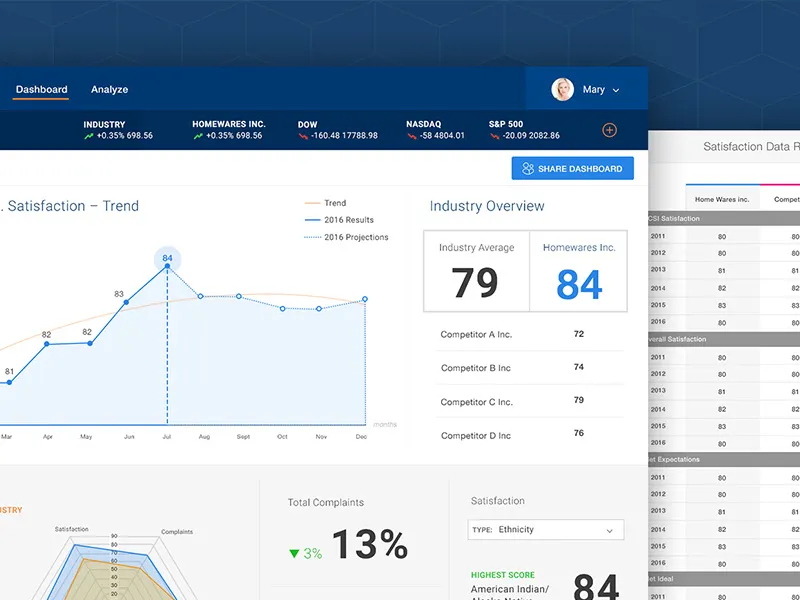Click the Satisfaction axis label on radar chart
Image resolution: width=800 pixels, height=600 pixels.
tap(71, 529)
